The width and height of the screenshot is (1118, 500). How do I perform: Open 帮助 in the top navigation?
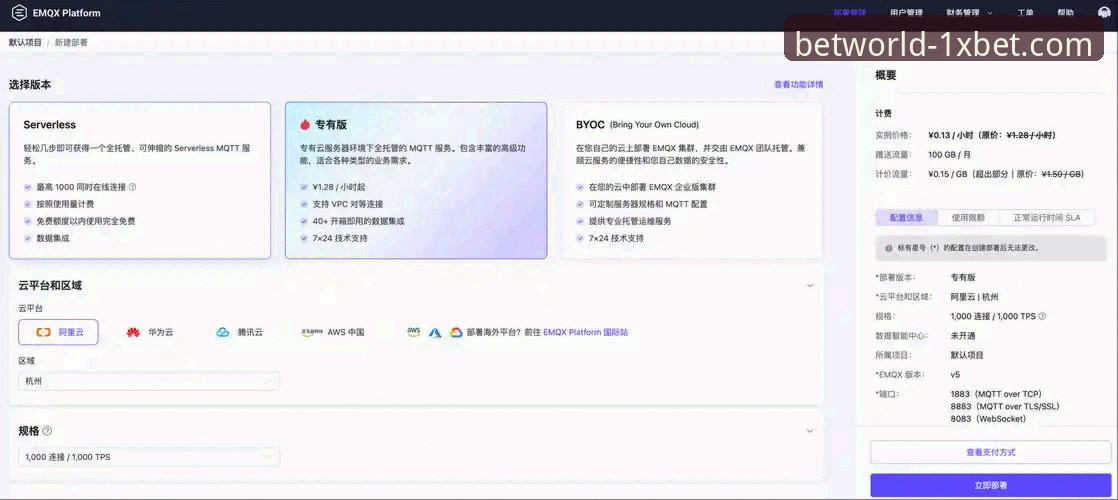[1065, 13]
